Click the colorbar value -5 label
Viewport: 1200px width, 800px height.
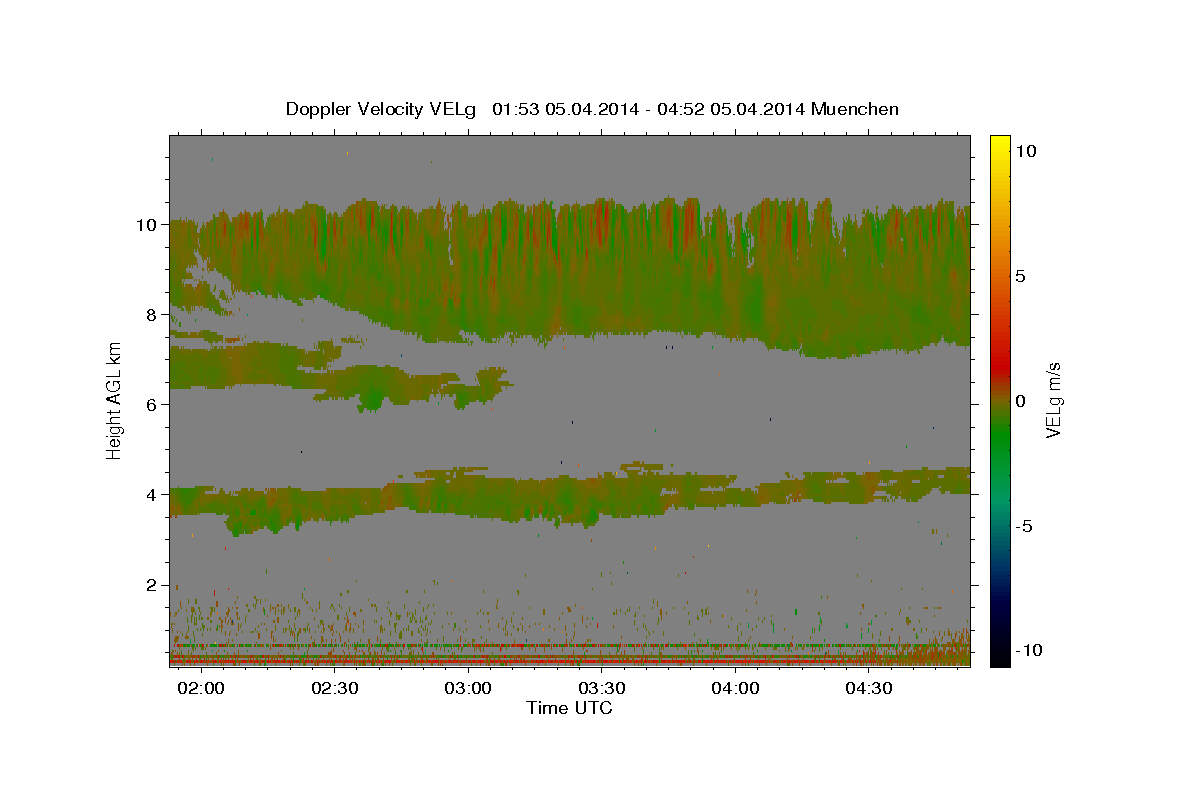click(1024, 526)
